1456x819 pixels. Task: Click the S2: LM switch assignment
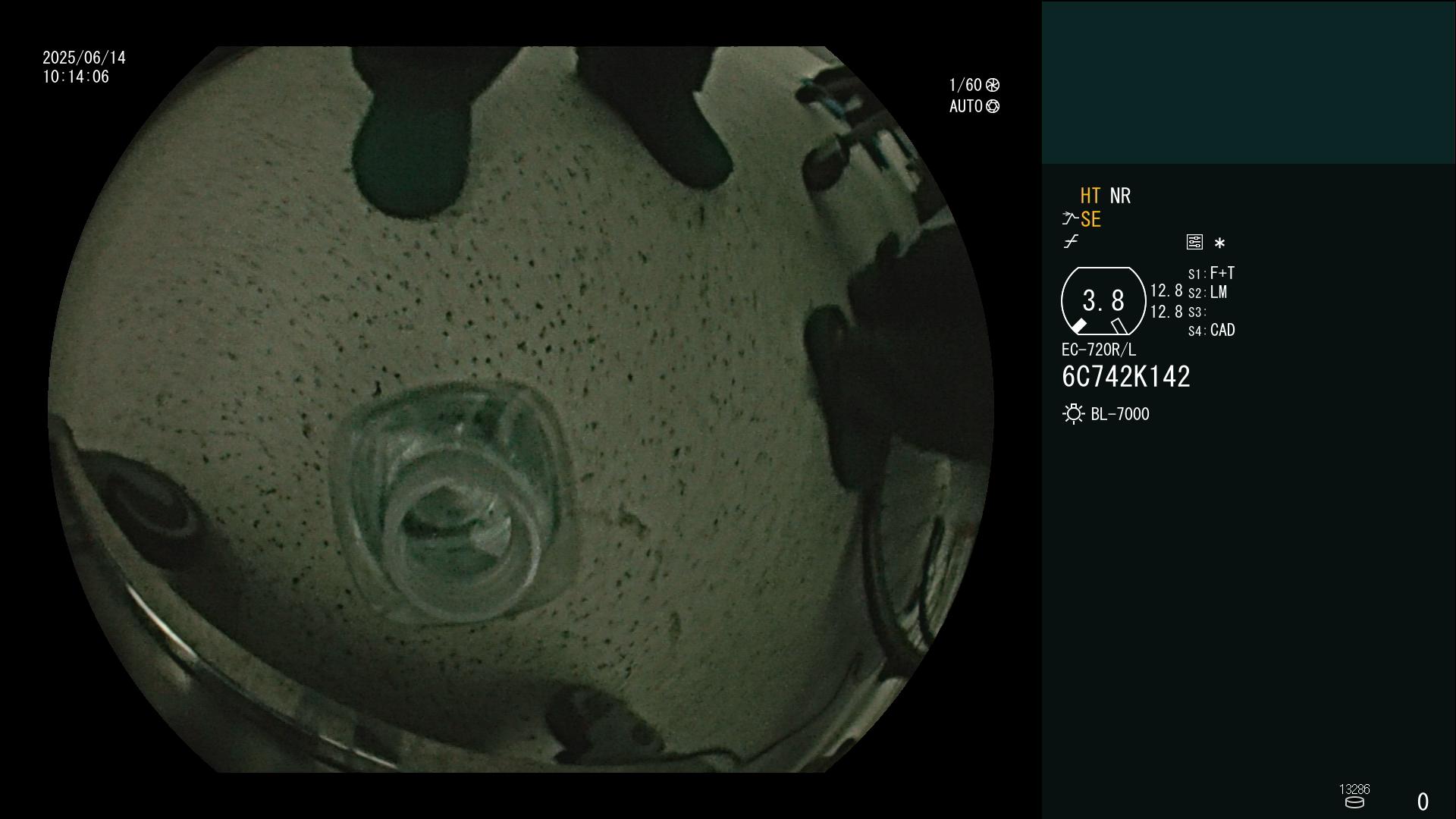pyautogui.click(x=1208, y=293)
